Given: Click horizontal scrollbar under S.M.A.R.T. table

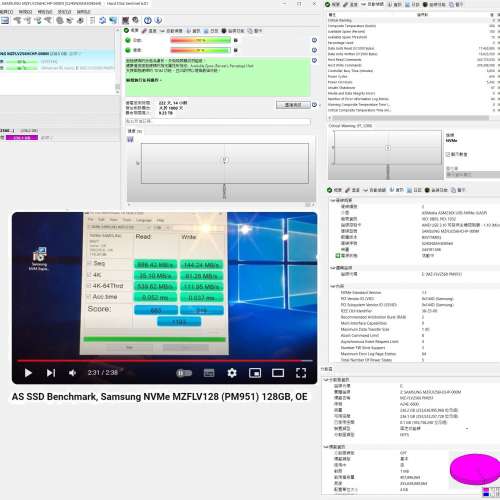Looking at the screenshot, I should (x=411, y=118).
